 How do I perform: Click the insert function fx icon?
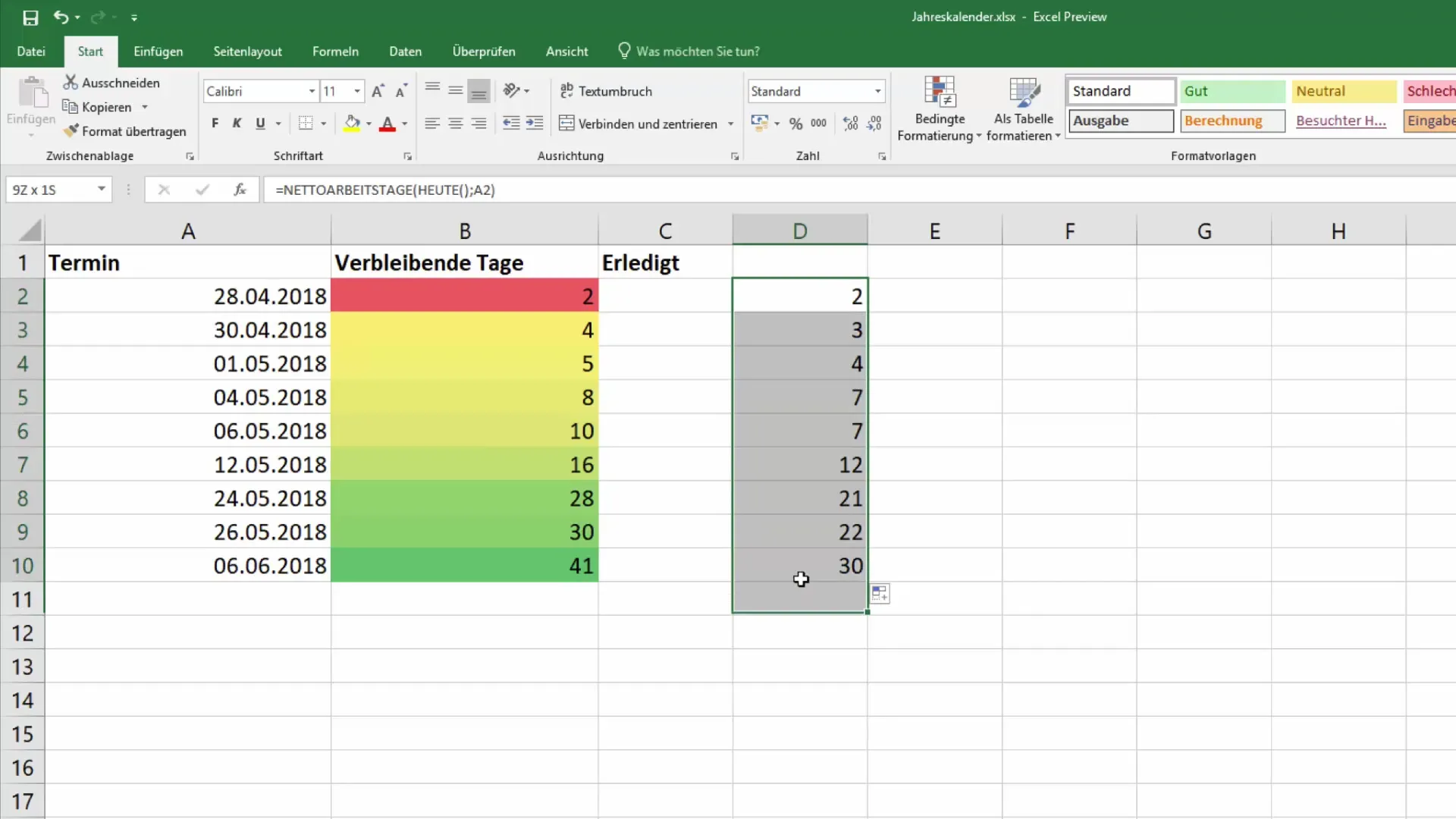pos(240,190)
